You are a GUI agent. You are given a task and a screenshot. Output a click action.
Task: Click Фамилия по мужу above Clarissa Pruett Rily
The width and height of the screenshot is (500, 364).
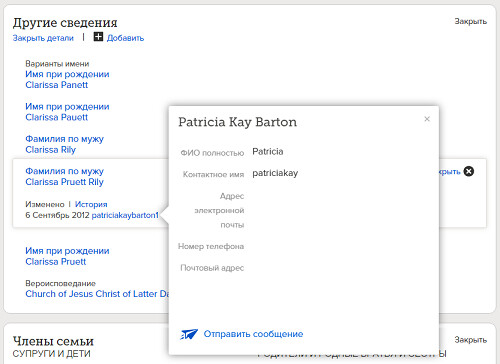tap(65, 171)
